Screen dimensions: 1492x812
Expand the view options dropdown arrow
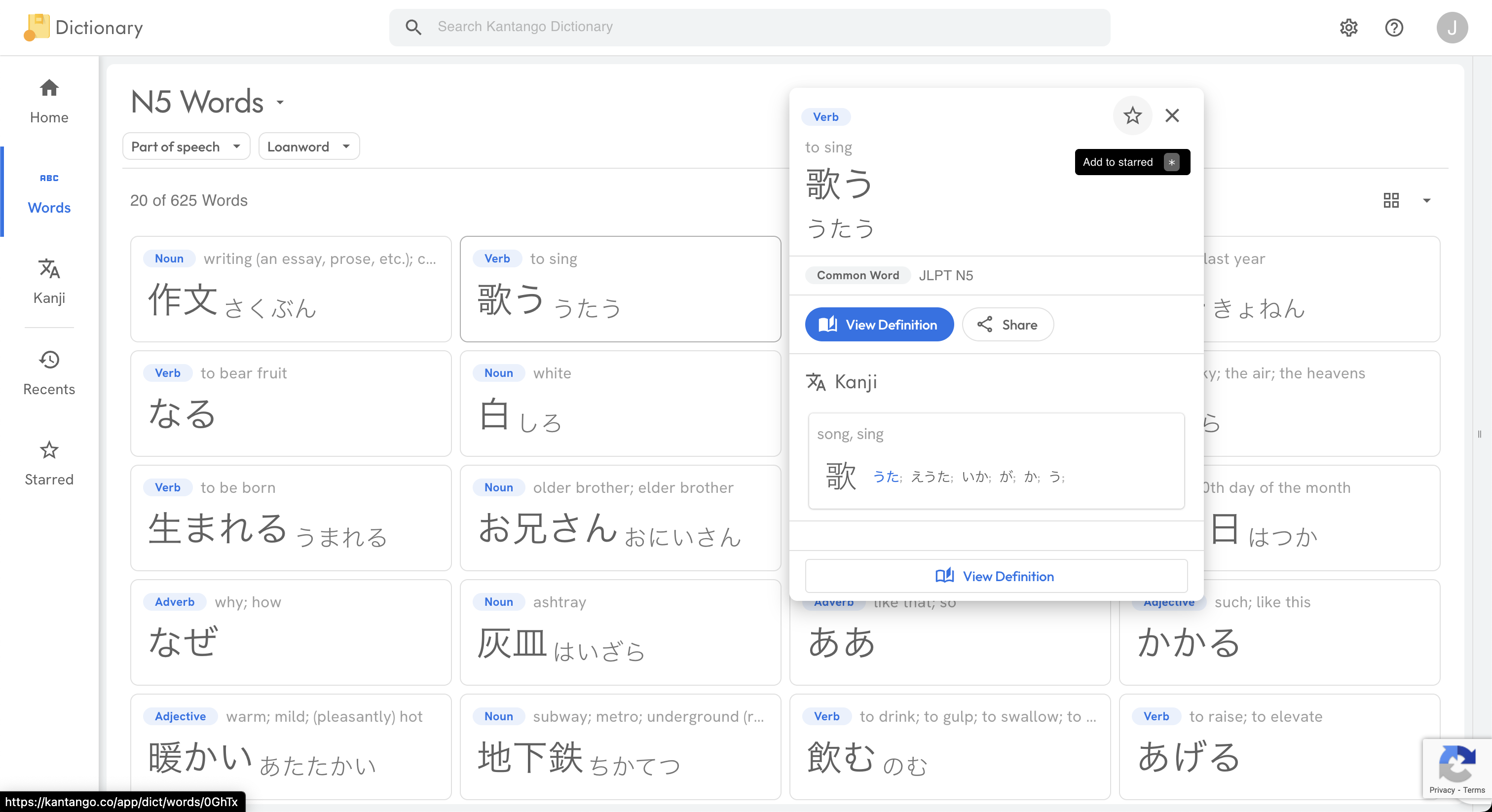(1426, 200)
